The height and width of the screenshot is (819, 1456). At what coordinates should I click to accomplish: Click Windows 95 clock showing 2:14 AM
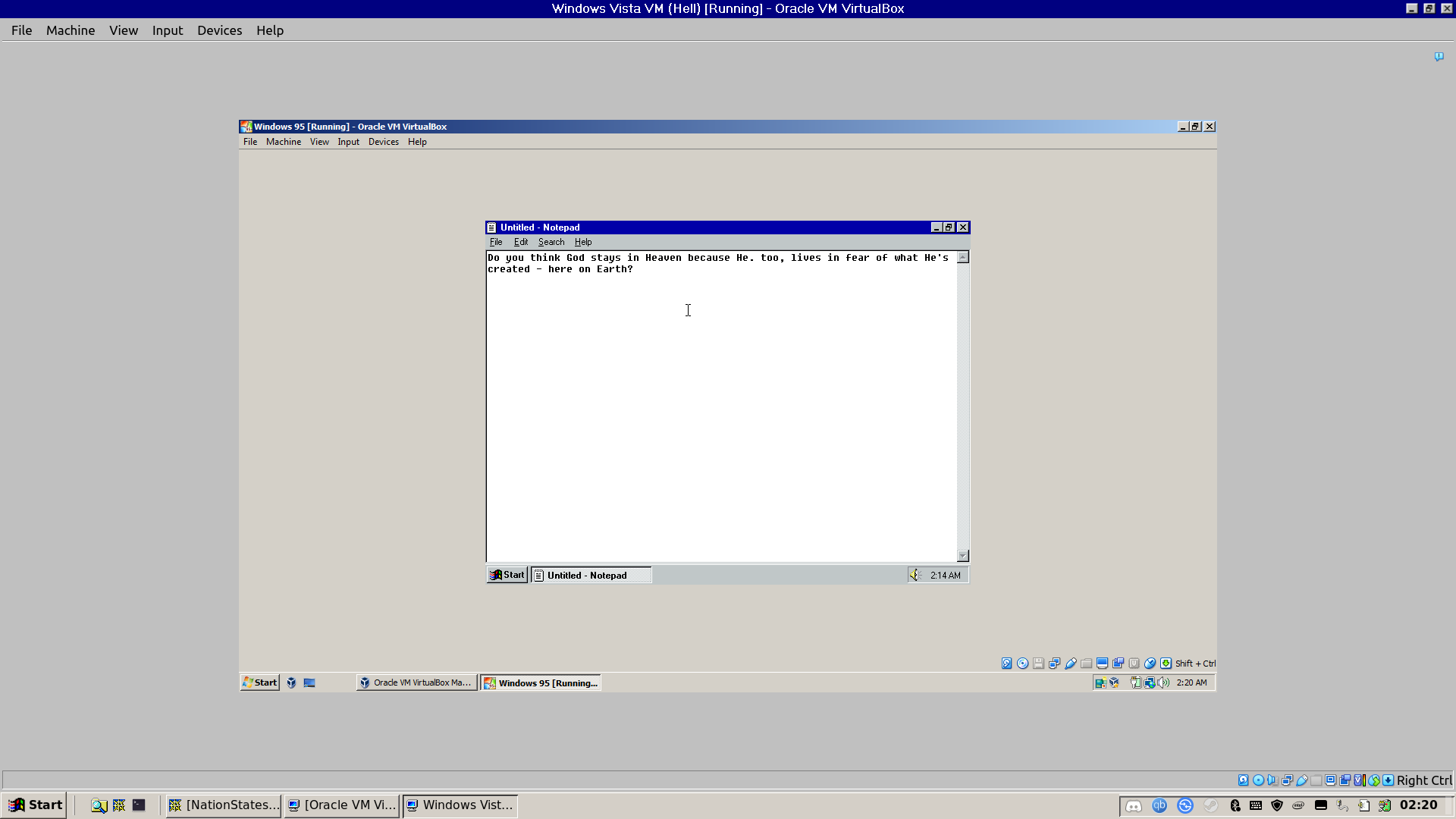(x=945, y=576)
